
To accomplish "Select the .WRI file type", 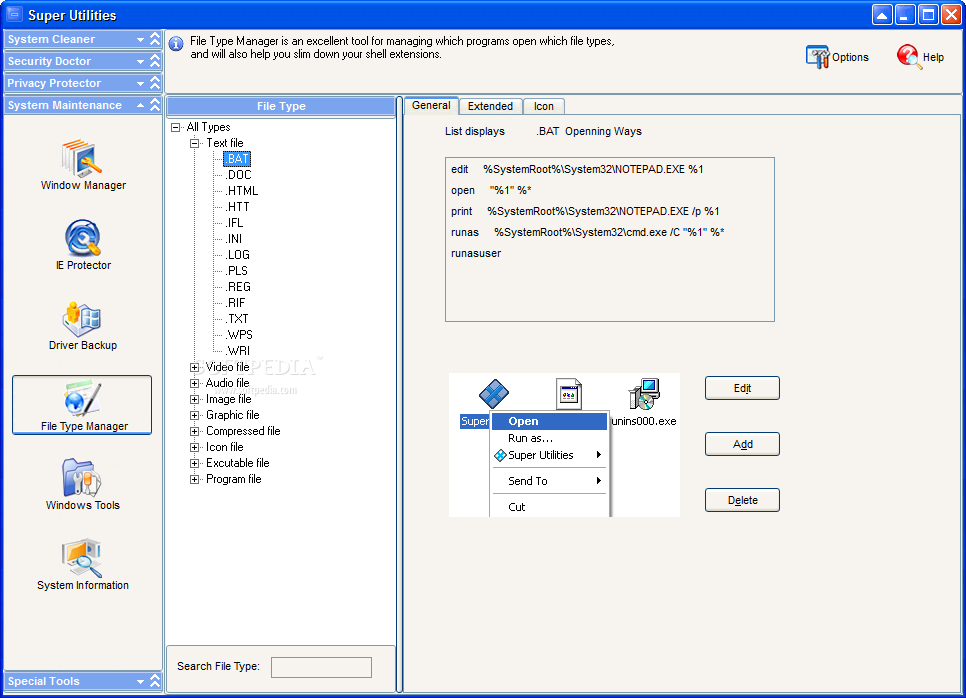I will (x=238, y=351).
